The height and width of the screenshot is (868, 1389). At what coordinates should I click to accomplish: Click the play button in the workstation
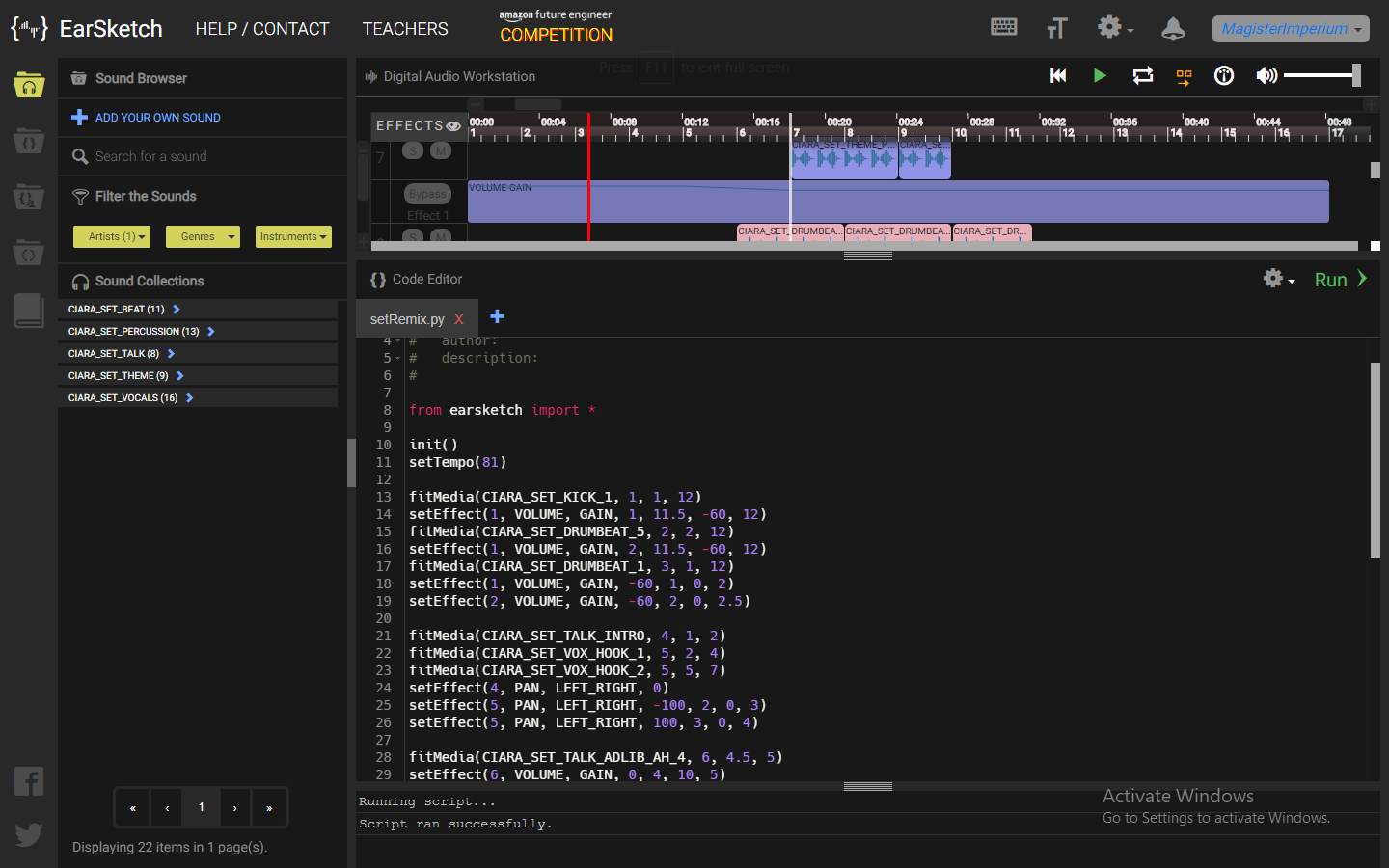pyautogui.click(x=1099, y=75)
